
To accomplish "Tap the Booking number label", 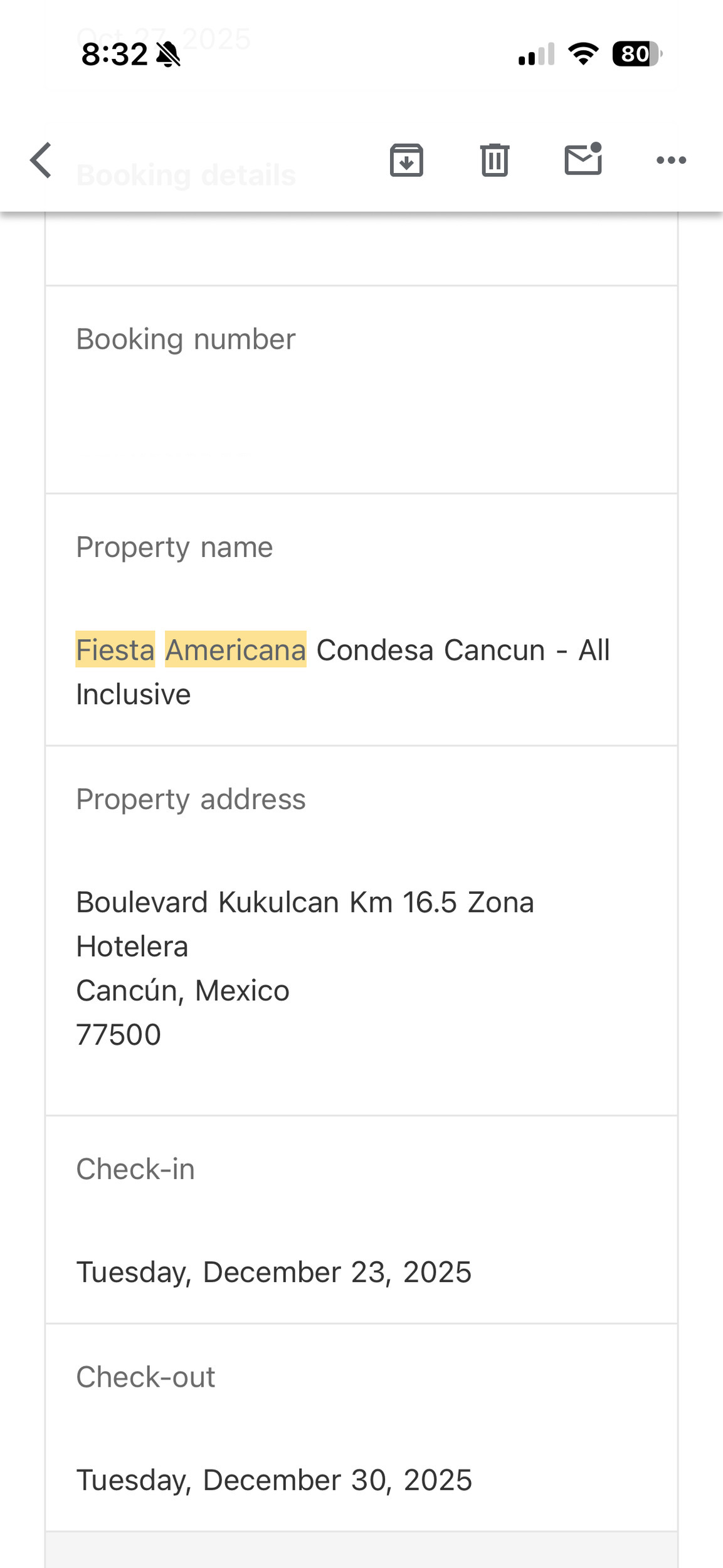I will tap(186, 339).
